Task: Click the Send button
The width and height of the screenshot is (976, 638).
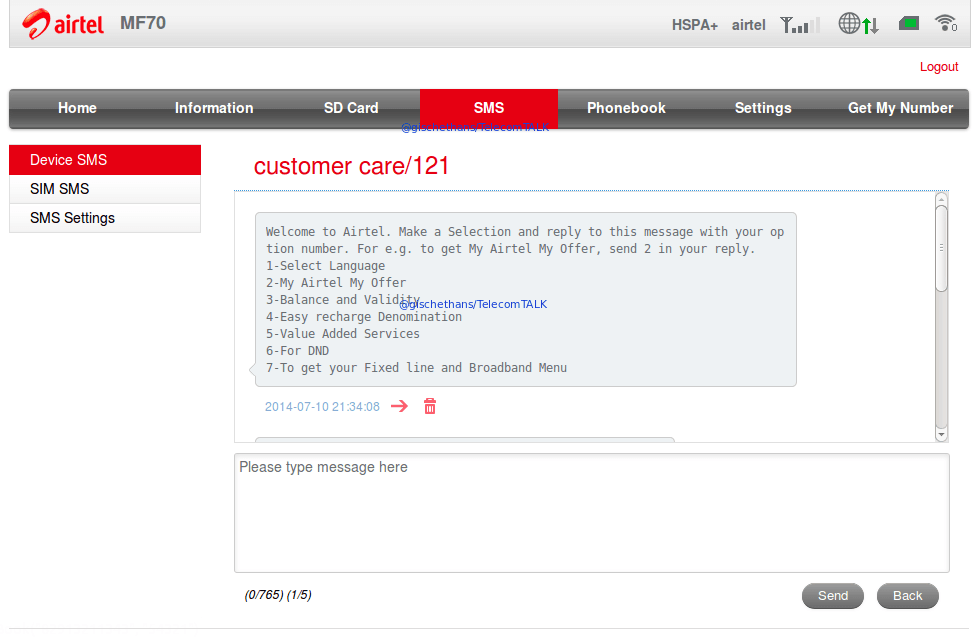Action: pyautogui.click(x=833, y=596)
